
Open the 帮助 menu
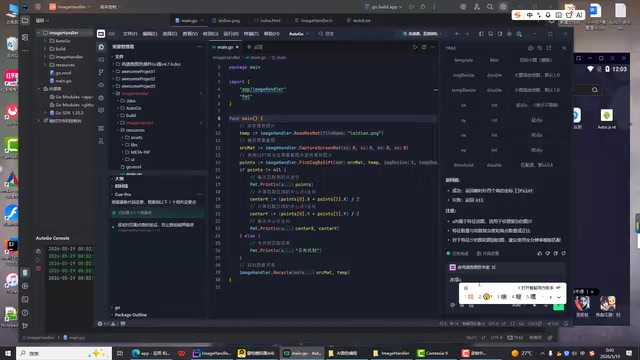pos(271,34)
